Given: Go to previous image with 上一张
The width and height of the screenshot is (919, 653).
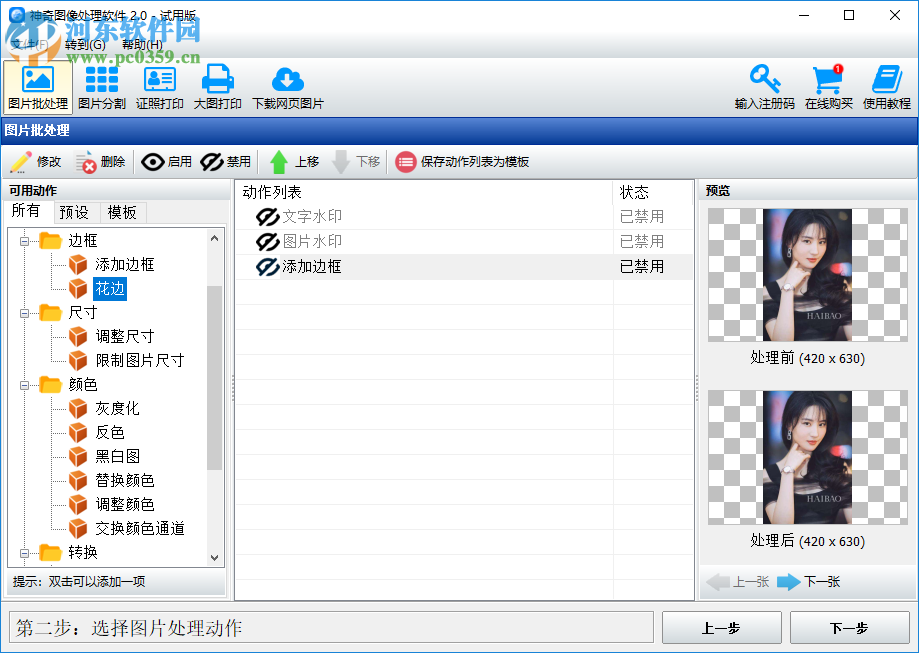Looking at the screenshot, I should coord(738,582).
